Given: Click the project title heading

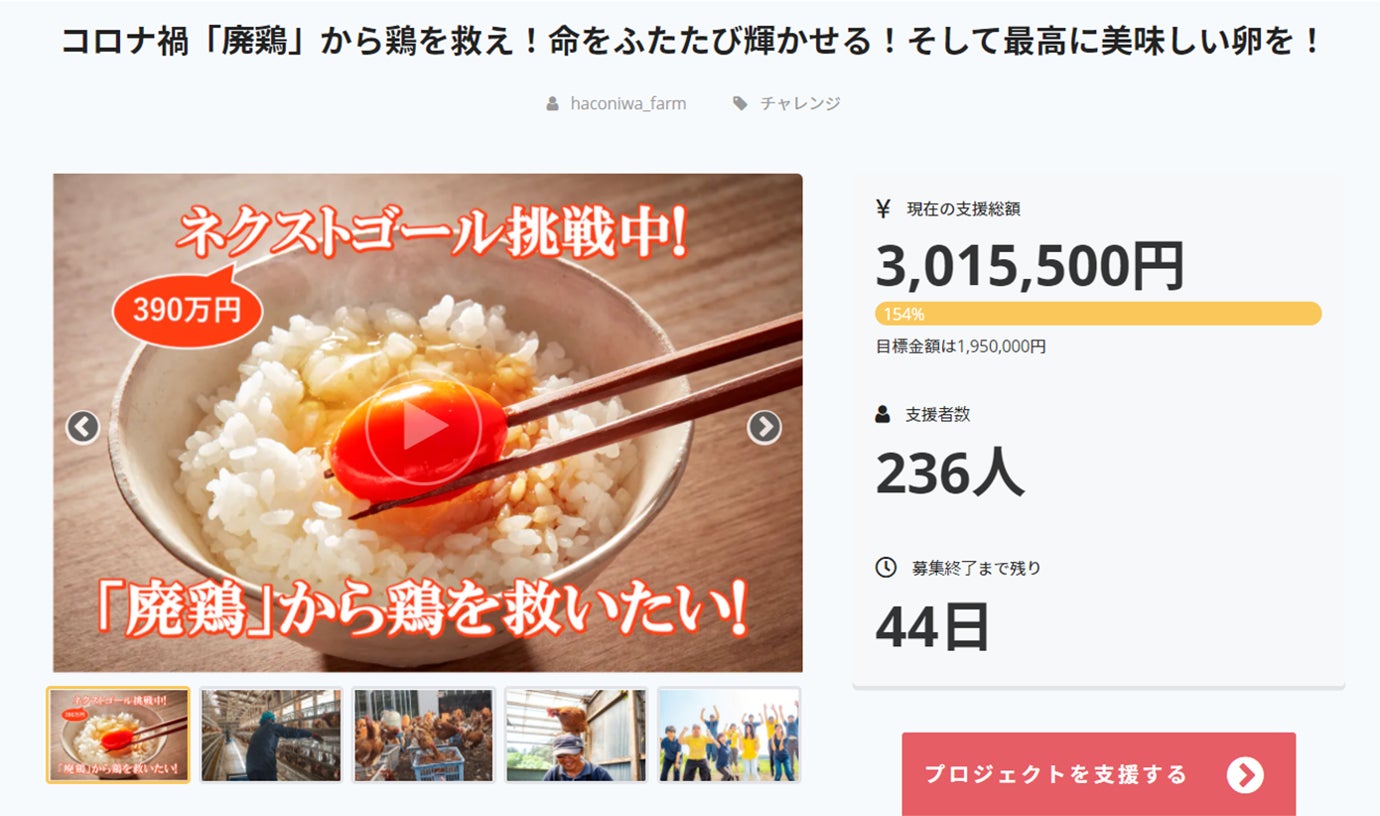Looking at the screenshot, I should point(691,42).
